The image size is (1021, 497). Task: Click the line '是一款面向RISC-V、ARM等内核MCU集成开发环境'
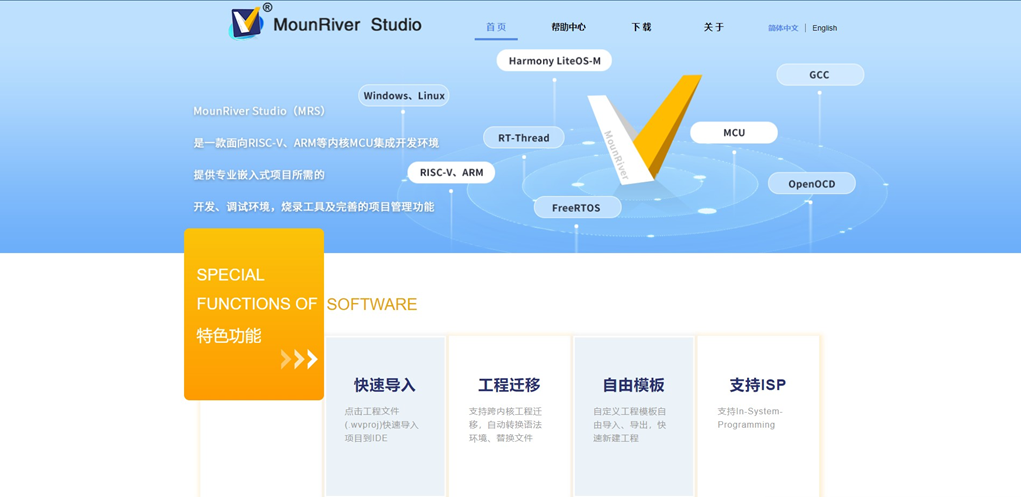(x=316, y=143)
